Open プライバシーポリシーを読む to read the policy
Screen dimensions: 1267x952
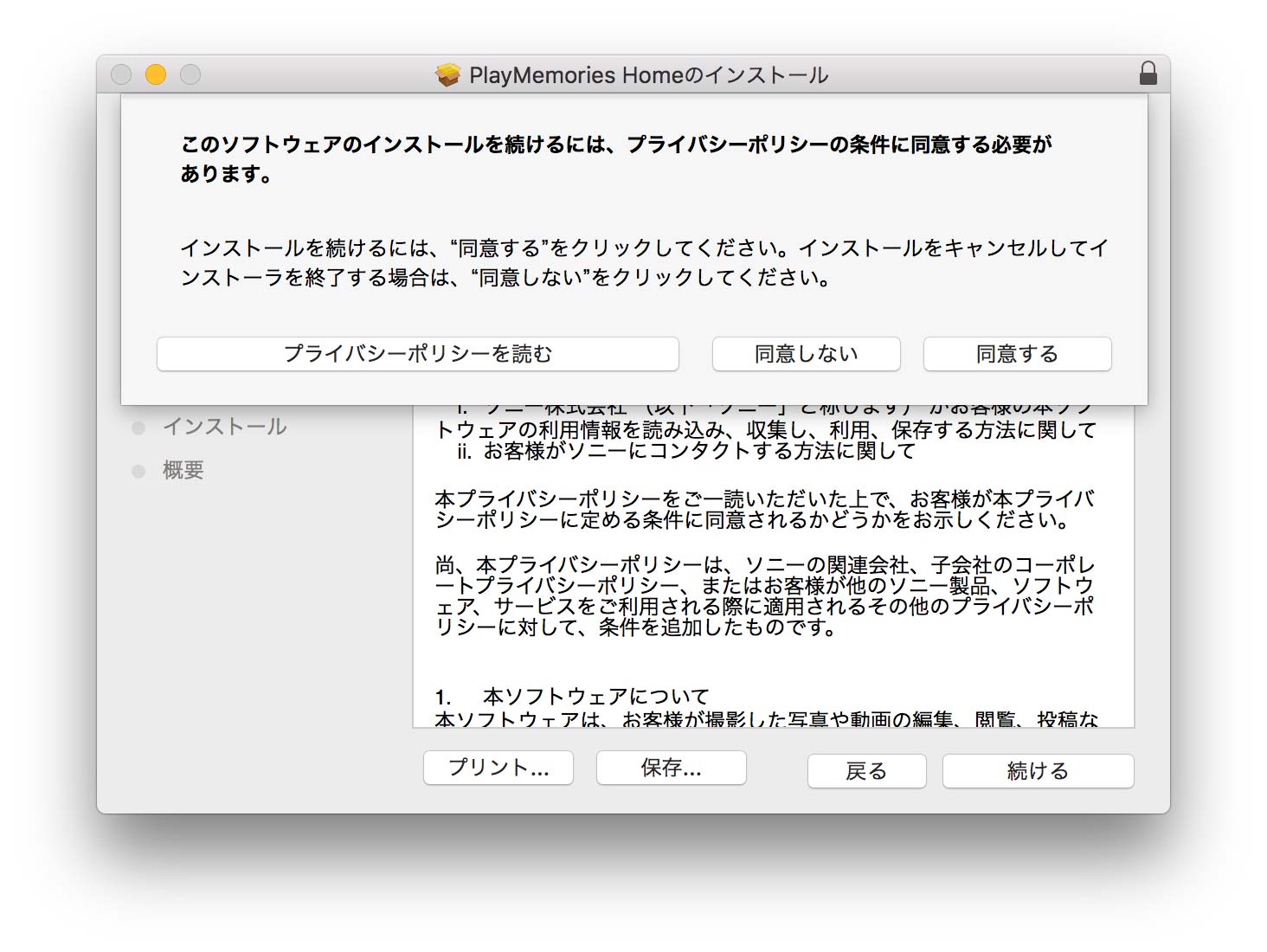(x=417, y=354)
